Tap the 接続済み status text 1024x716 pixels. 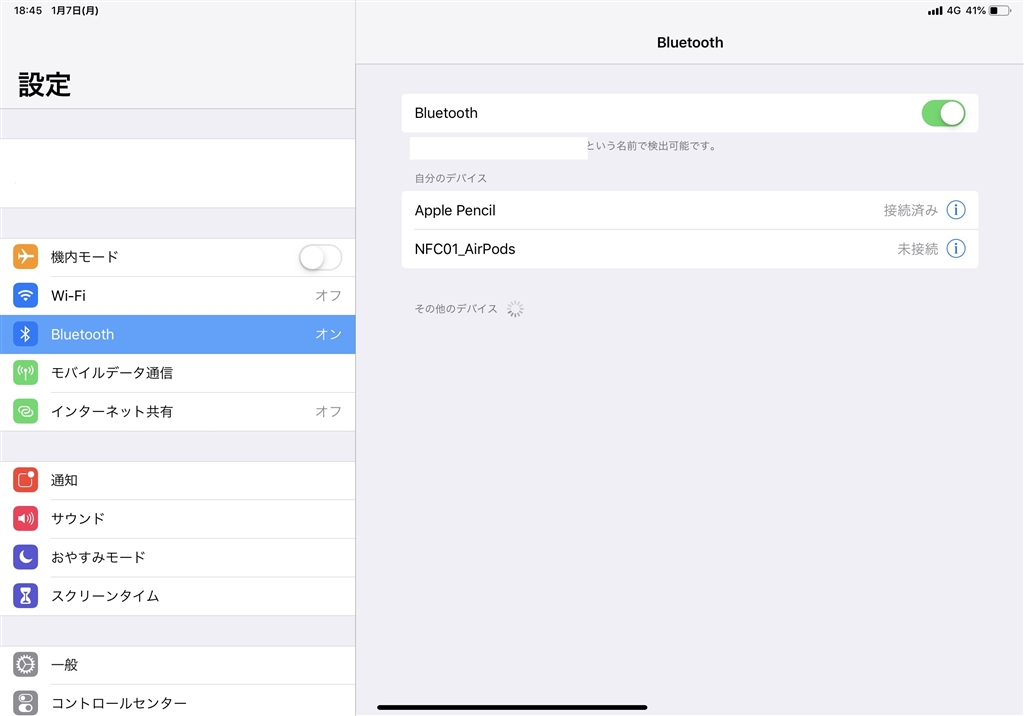[910, 210]
